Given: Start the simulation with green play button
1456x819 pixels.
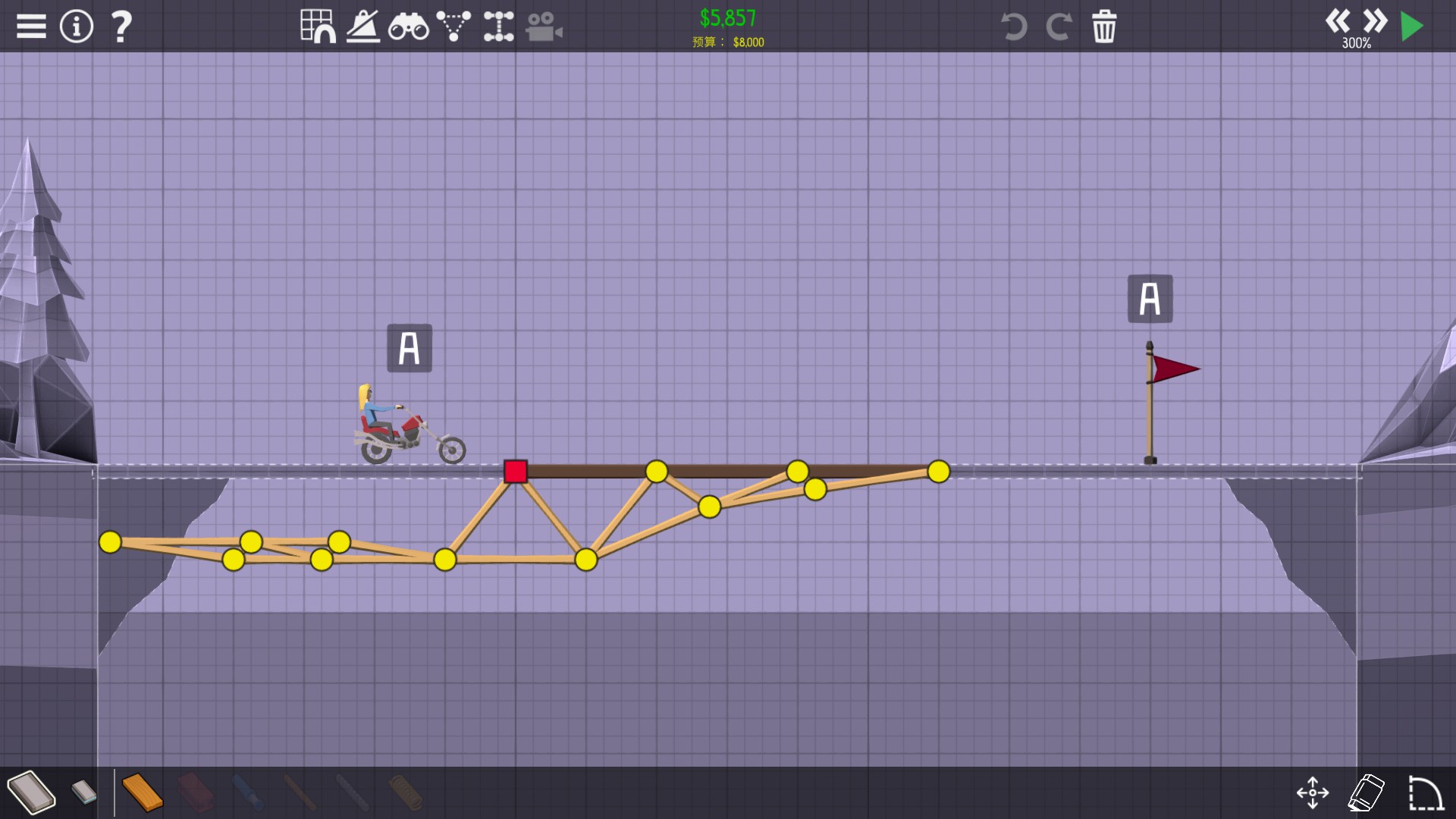Looking at the screenshot, I should click(x=1412, y=27).
